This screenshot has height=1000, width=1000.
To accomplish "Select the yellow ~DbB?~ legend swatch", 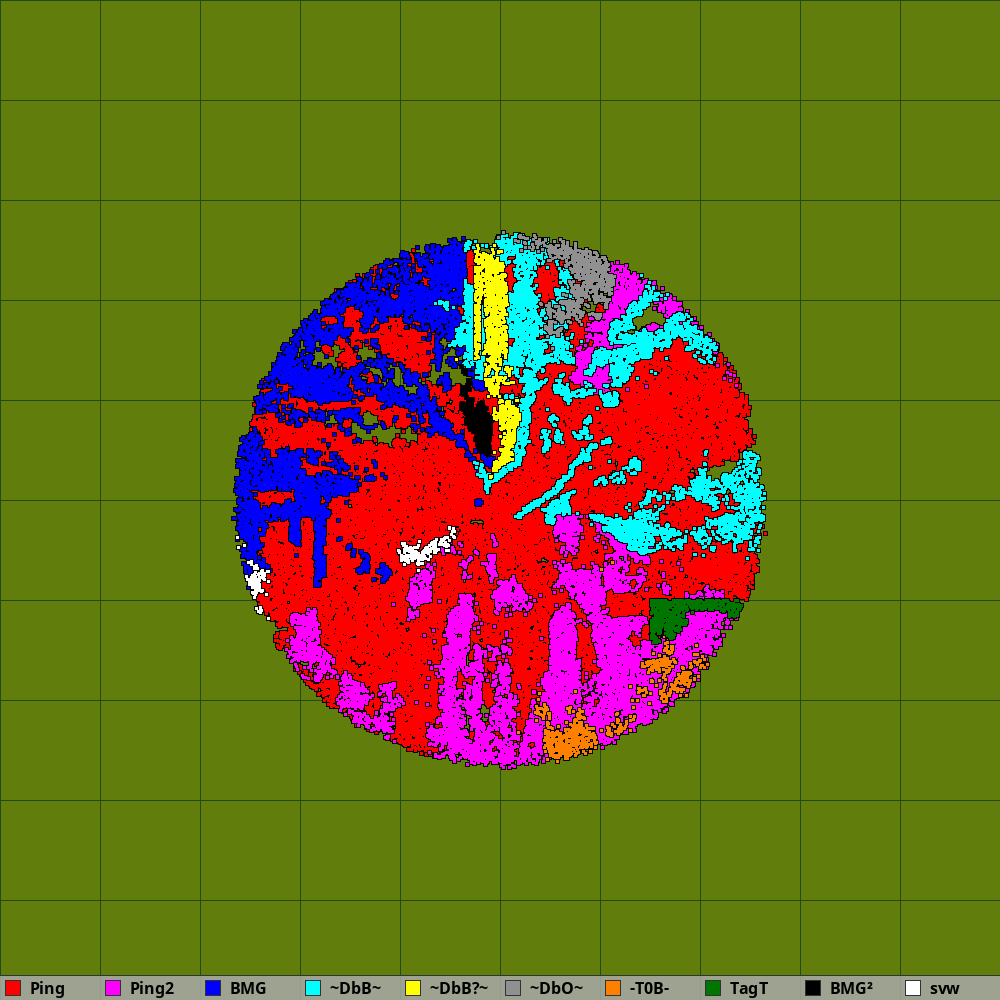I will tap(413, 988).
